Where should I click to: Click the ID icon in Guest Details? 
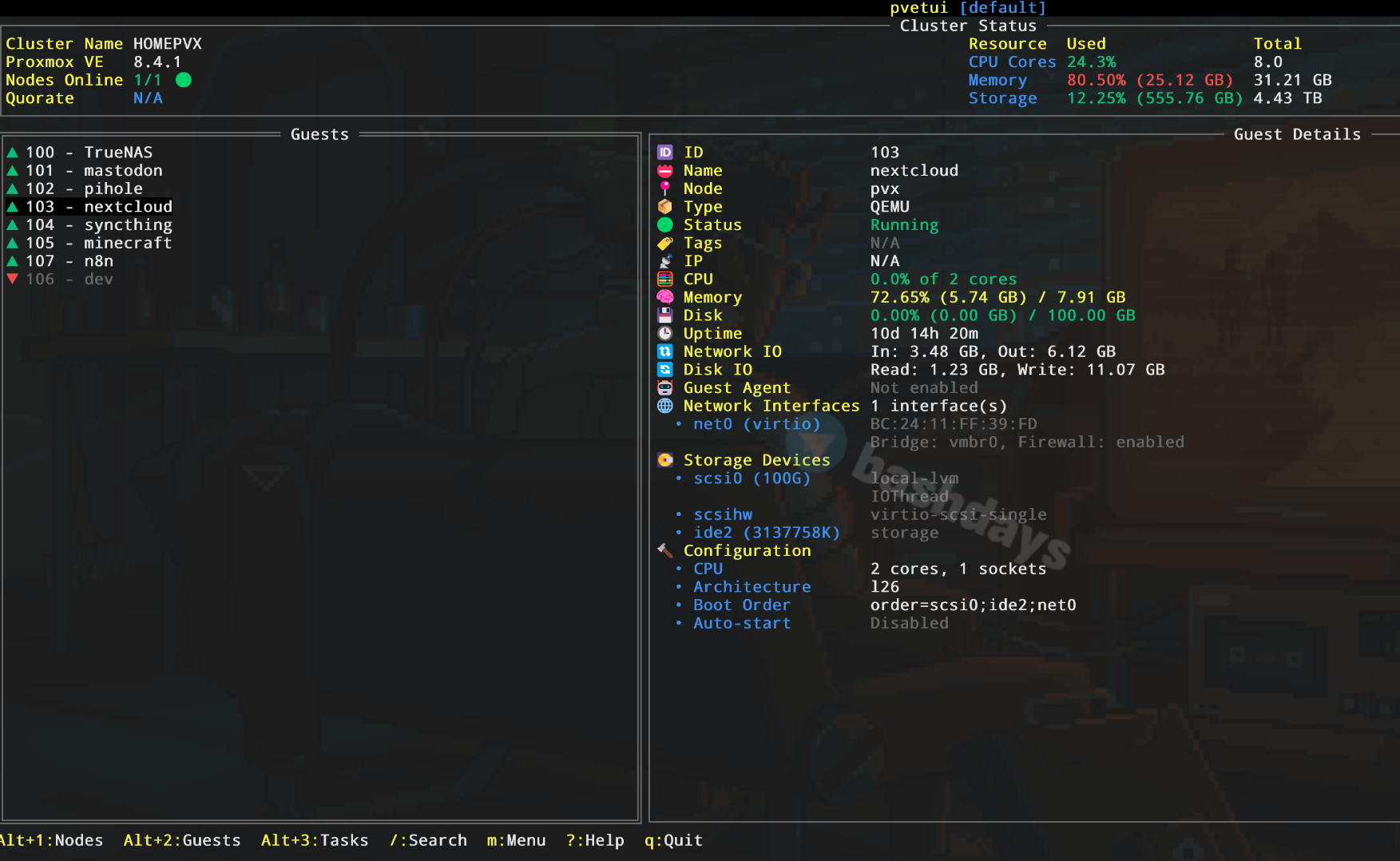coord(664,153)
